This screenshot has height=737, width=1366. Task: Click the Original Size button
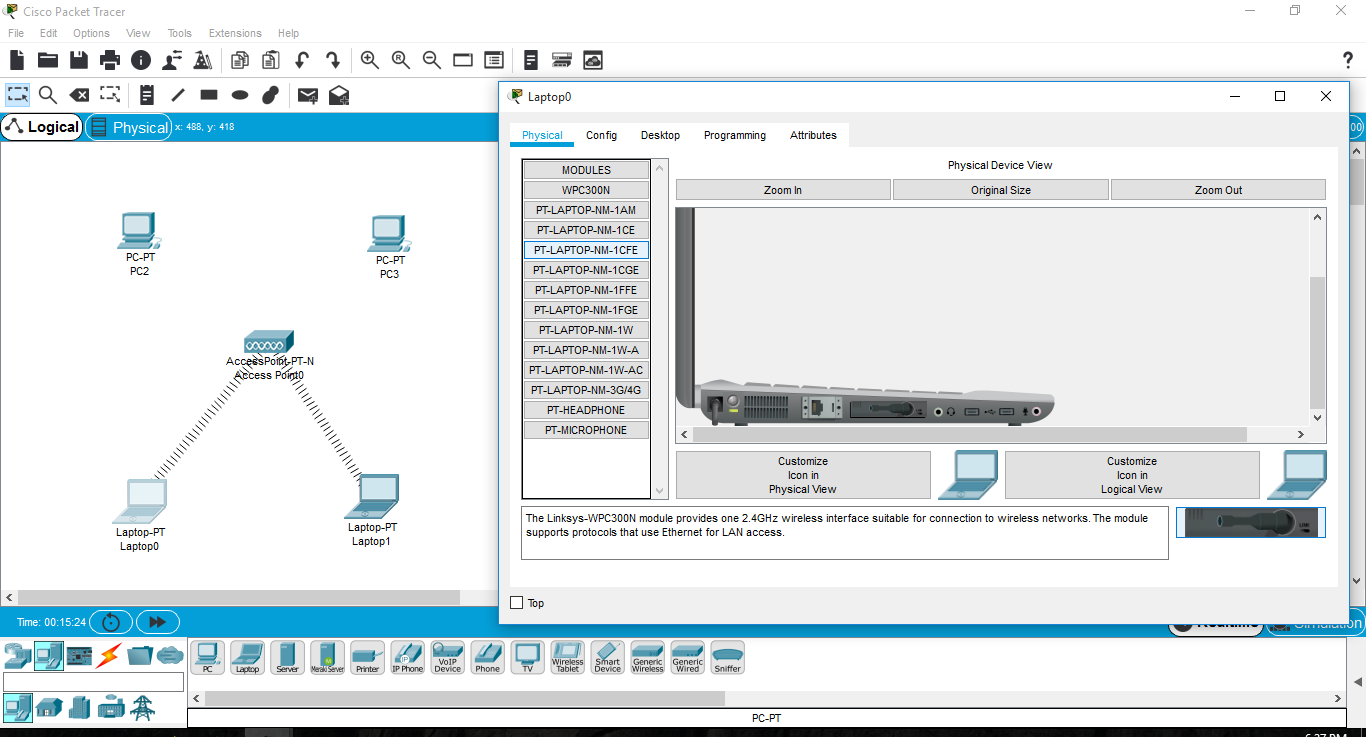[x=1001, y=190]
